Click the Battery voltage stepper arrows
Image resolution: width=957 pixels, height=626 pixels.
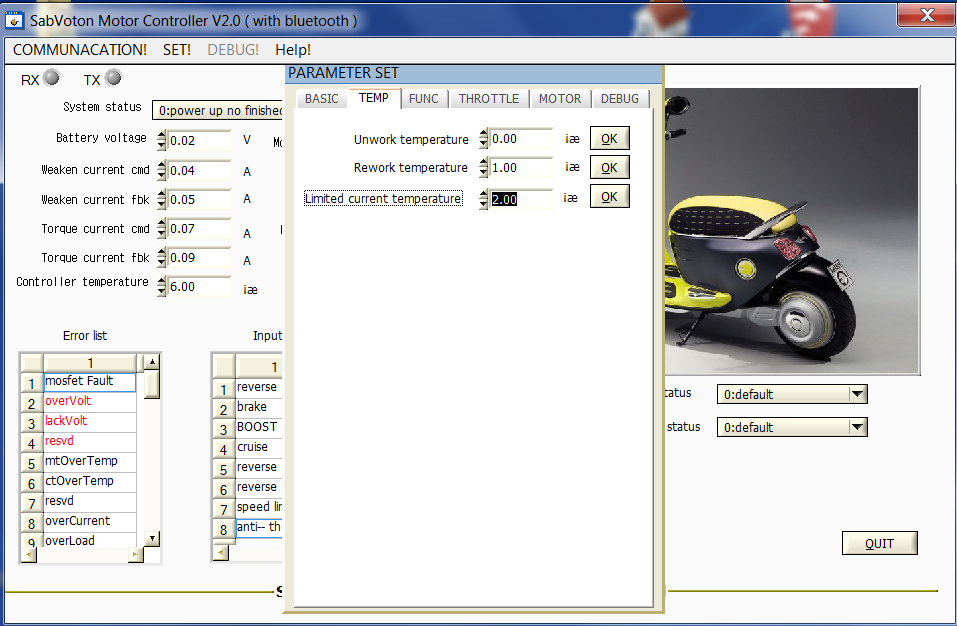pos(162,141)
